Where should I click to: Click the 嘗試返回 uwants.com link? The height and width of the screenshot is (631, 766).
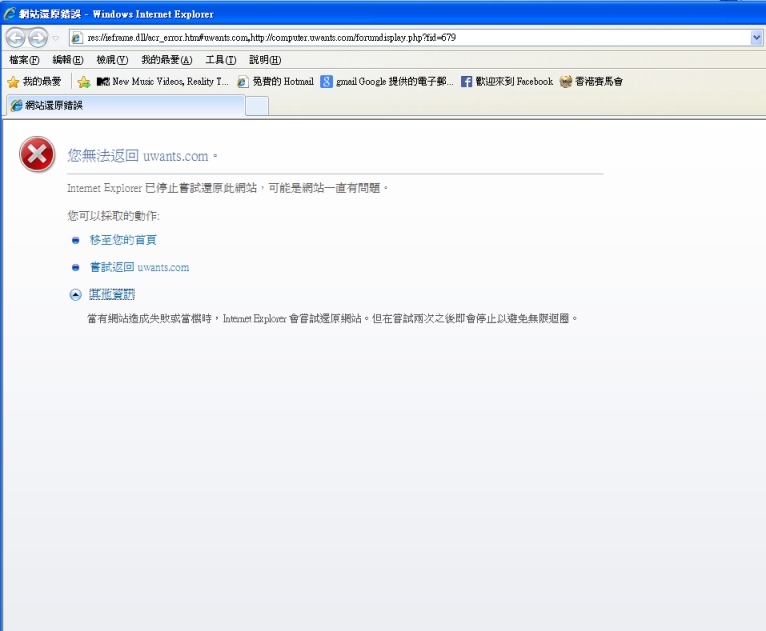click(x=139, y=267)
